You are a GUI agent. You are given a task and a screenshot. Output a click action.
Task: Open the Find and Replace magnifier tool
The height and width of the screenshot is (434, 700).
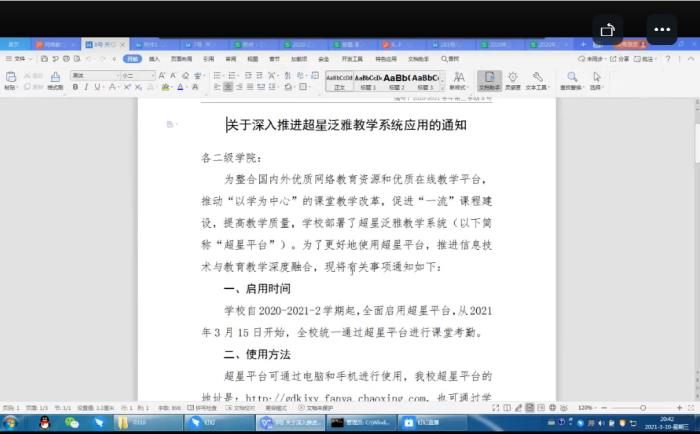coord(572,80)
